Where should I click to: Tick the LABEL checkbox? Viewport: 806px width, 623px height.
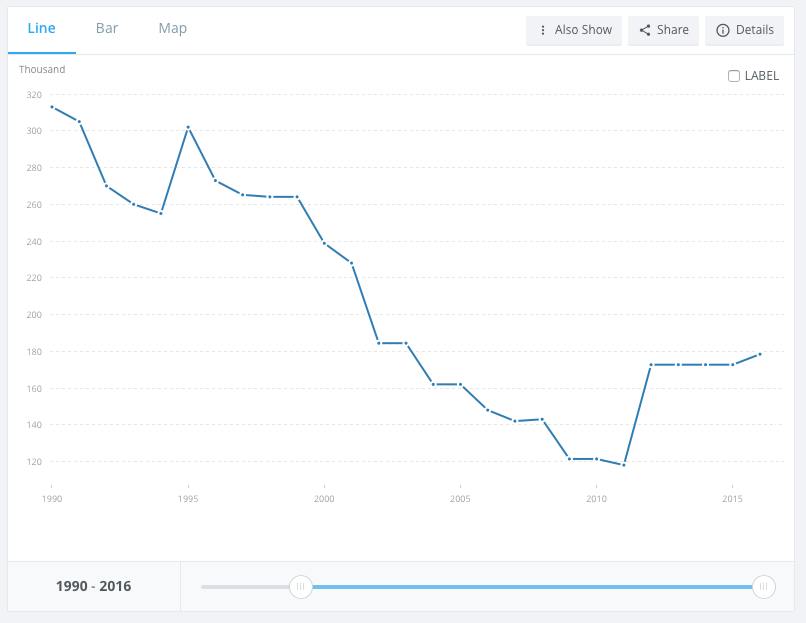click(x=734, y=76)
